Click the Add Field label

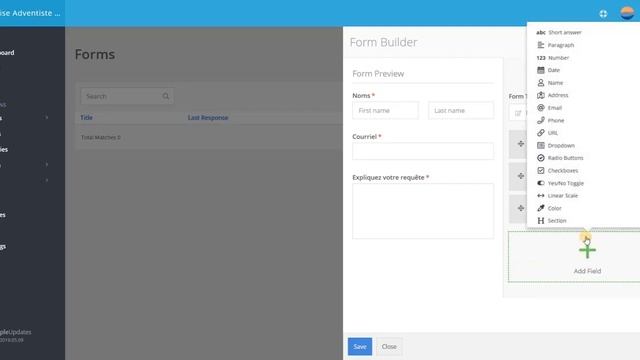[x=587, y=271]
